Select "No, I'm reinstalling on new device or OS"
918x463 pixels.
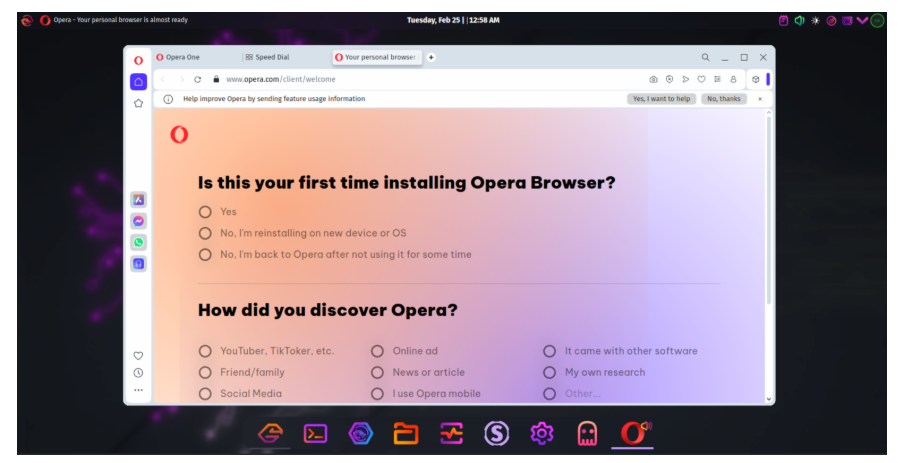click(205, 233)
